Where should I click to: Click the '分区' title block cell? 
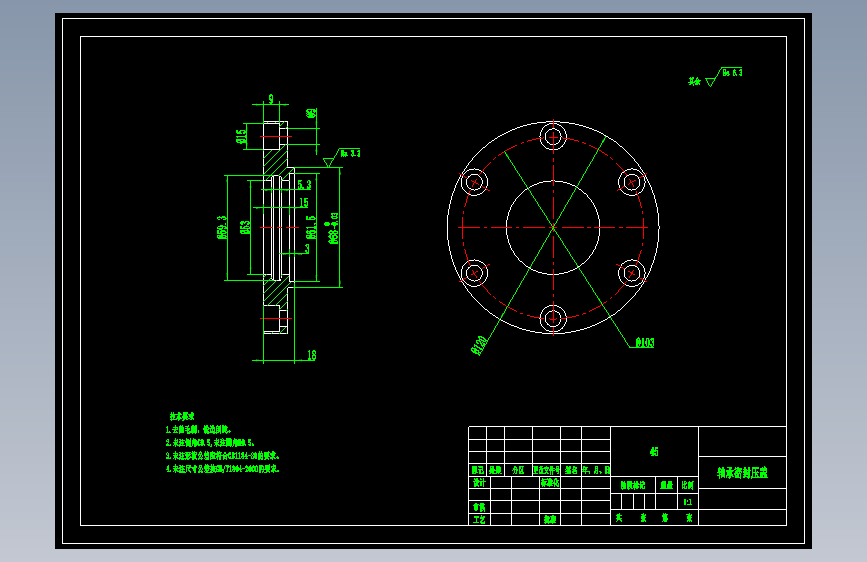pos(518,470)
